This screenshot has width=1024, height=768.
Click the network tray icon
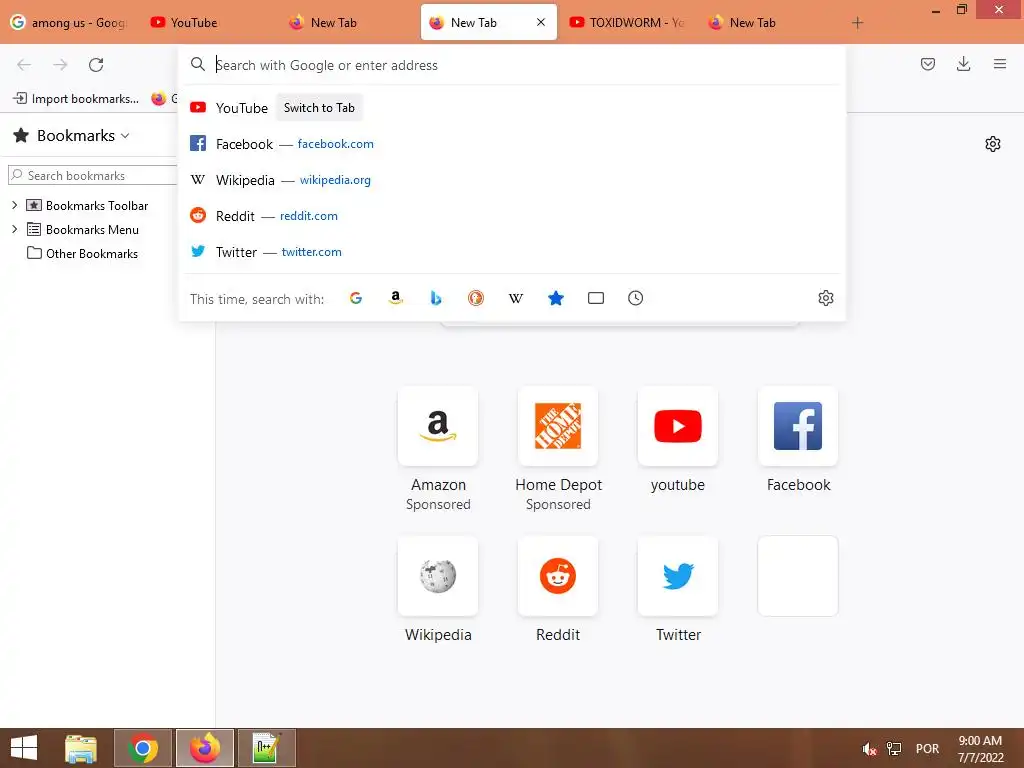[x=893, y=749]
